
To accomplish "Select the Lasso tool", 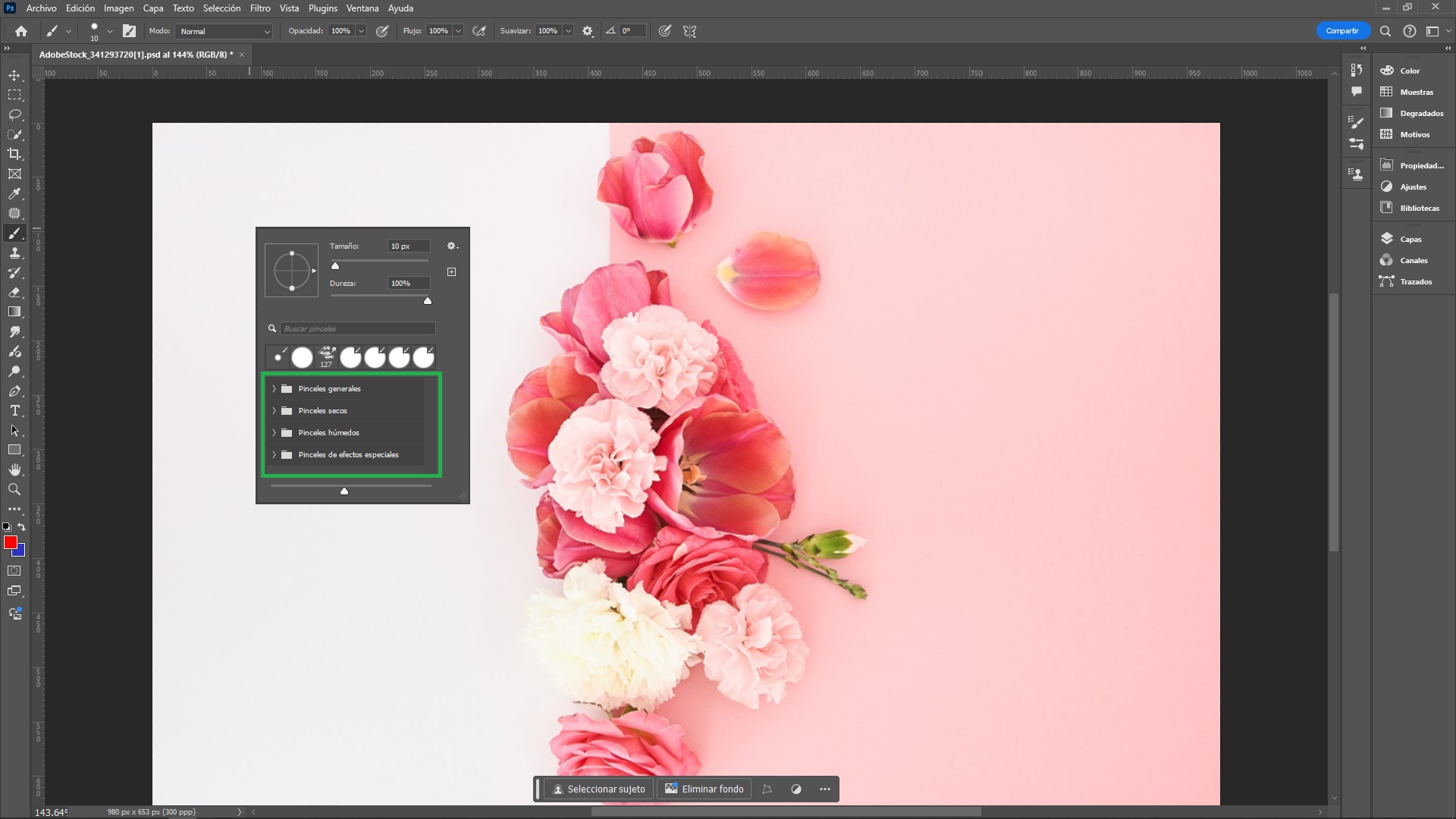I will [14, 115].
